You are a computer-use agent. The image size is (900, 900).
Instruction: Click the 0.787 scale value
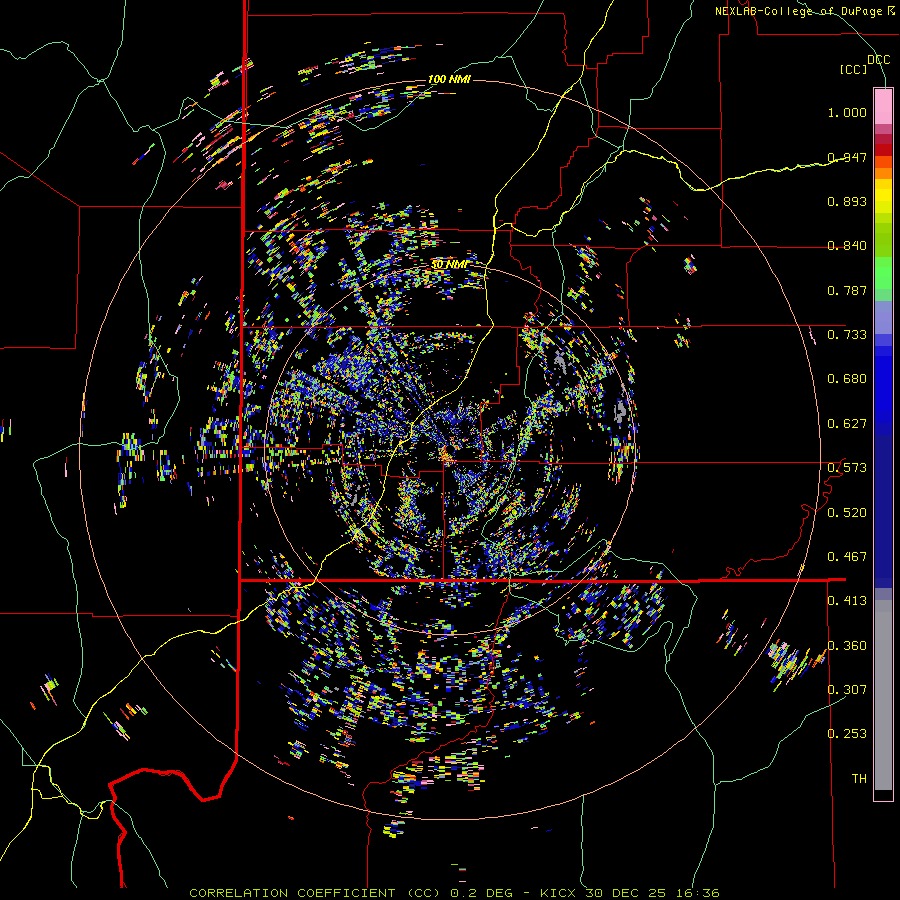pos(847,290)
